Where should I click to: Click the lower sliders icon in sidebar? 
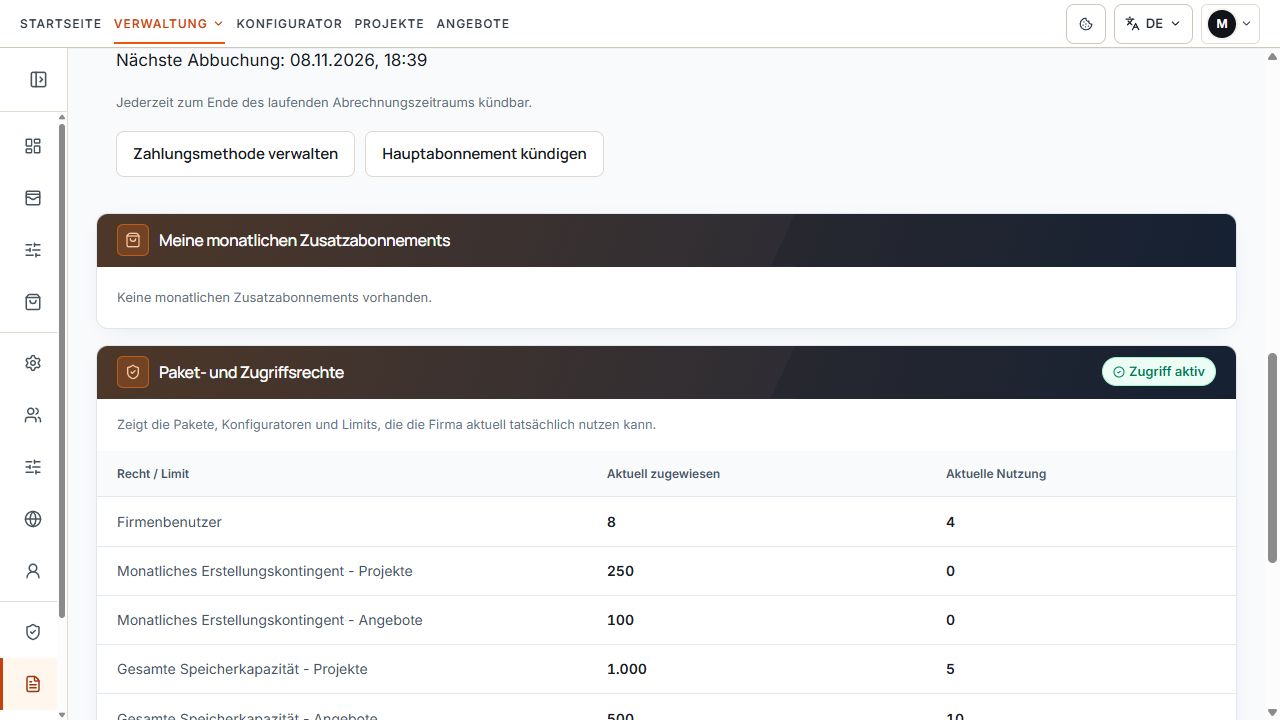click(x=33, y=467)
